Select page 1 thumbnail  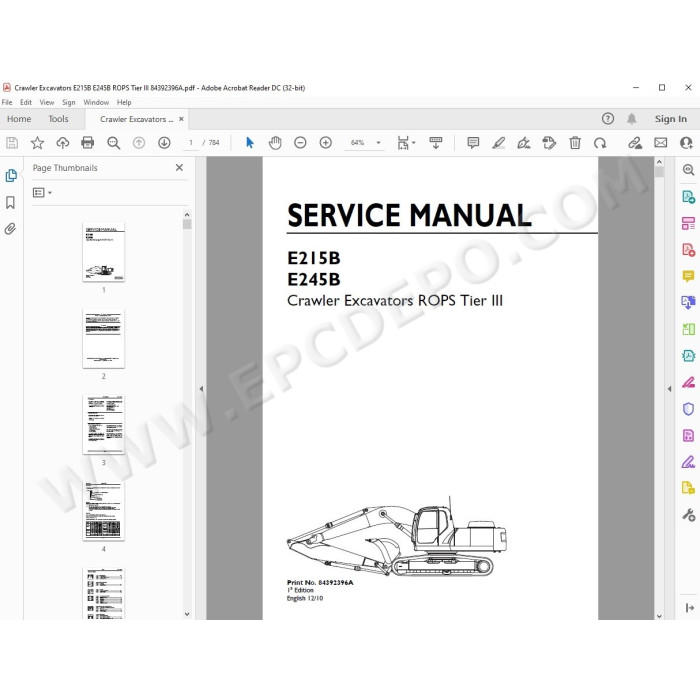coord(104,252)
